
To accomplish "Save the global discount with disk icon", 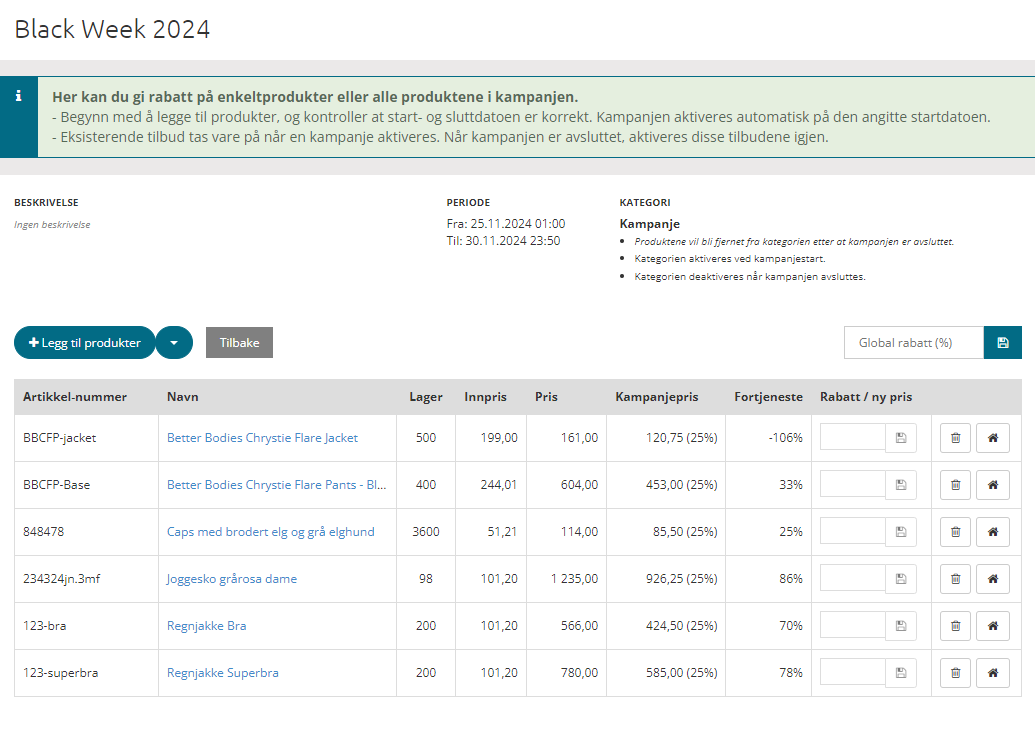I will point(1002,343).
